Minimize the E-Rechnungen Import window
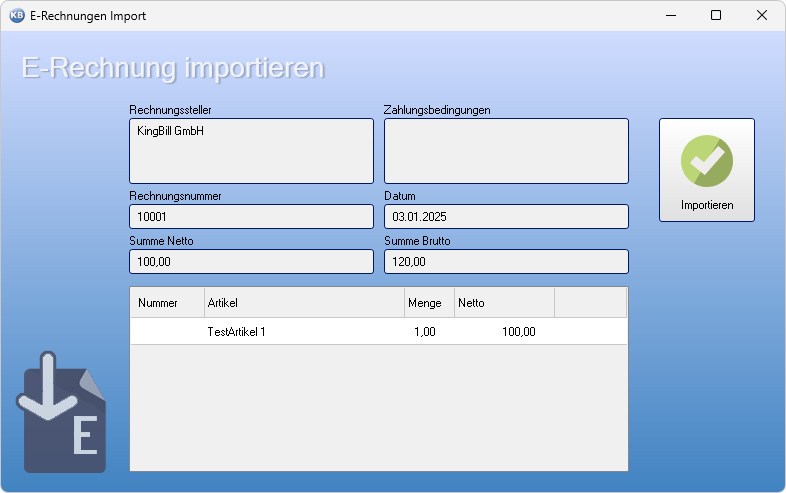Image resolution: width=786 pixels, height=493 pixels. (671, 16)
